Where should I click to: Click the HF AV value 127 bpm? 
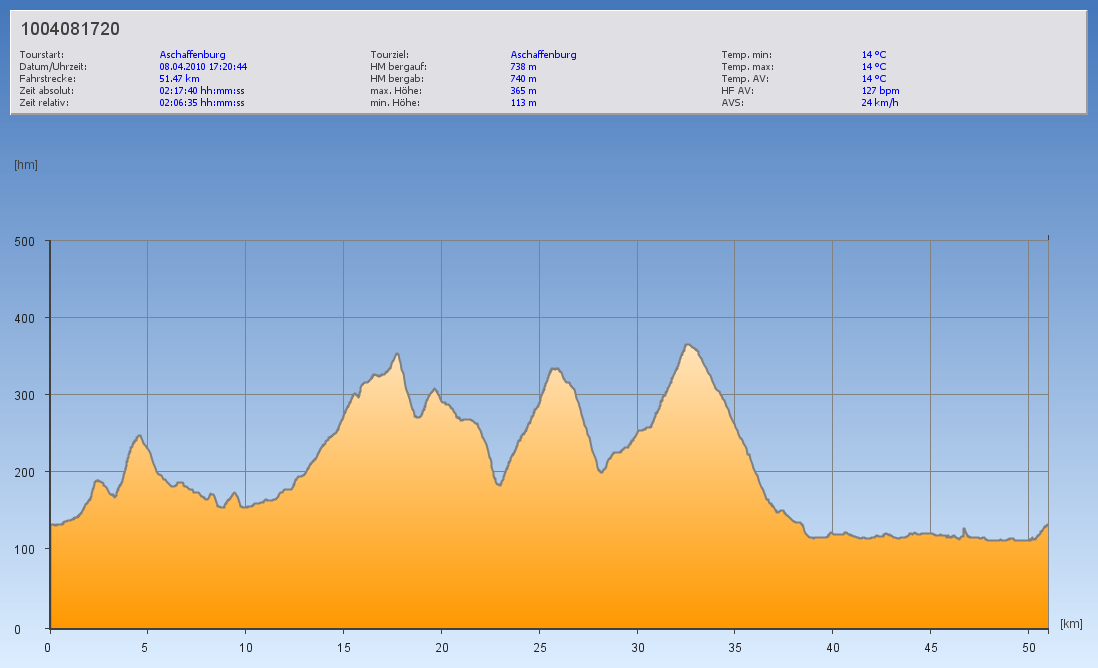click(880, 91)
